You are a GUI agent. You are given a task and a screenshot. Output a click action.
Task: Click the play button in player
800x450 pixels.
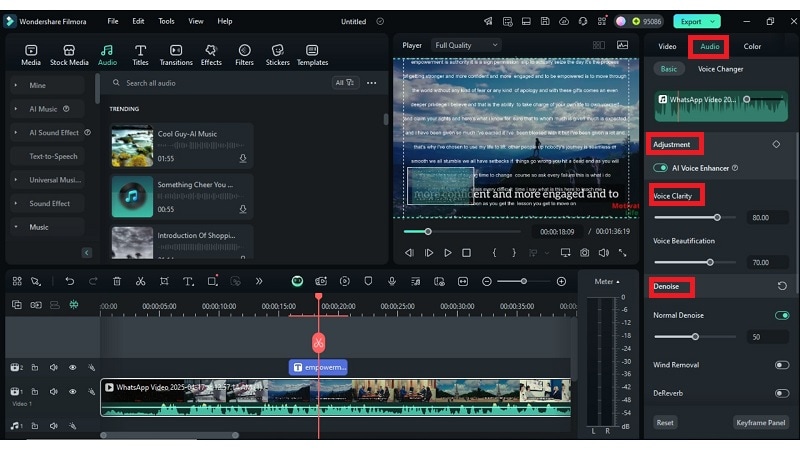coord(447,253)
